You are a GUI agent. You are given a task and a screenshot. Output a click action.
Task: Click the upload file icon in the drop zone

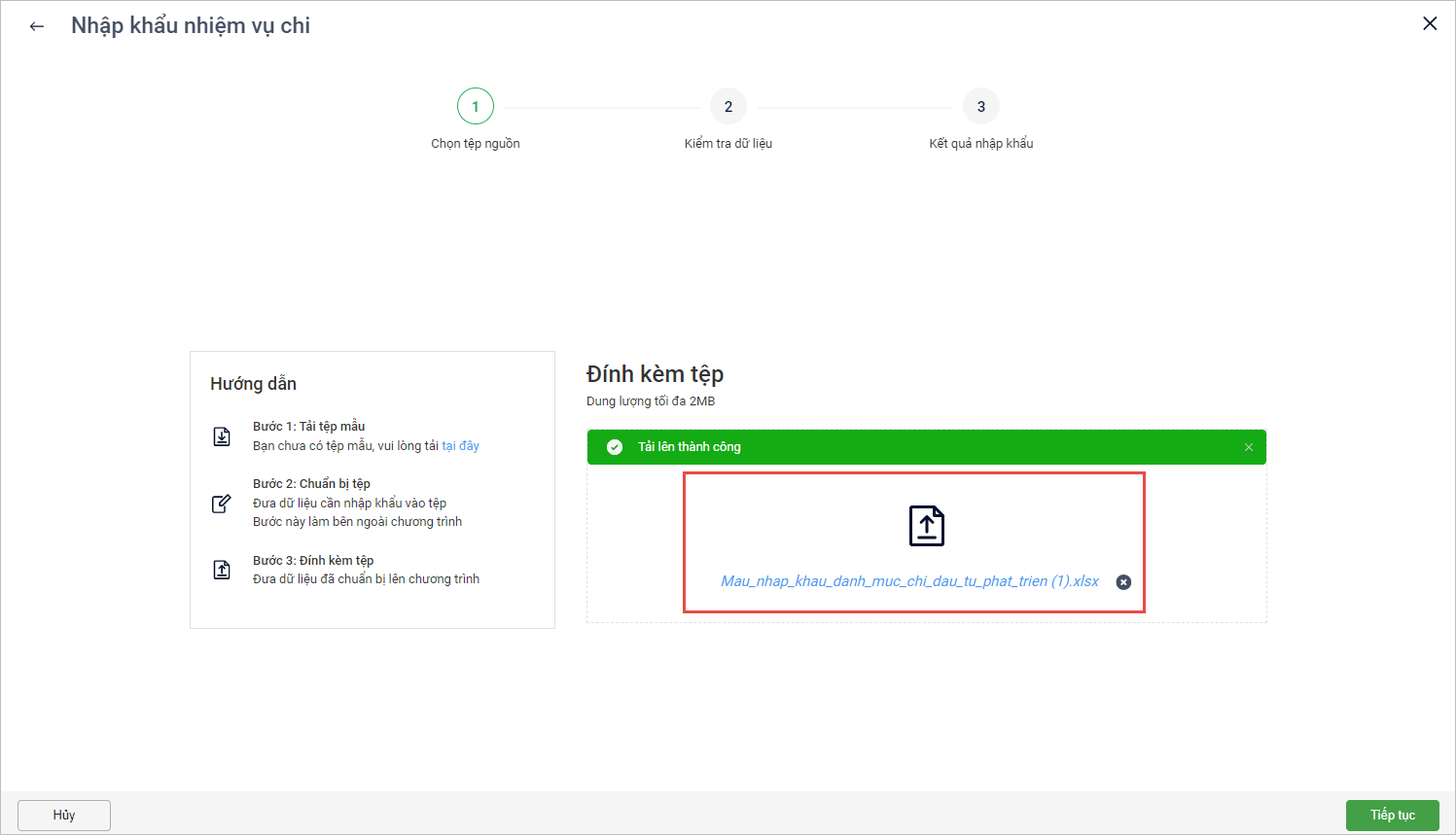pyautogui.click(x=926, y=526)
